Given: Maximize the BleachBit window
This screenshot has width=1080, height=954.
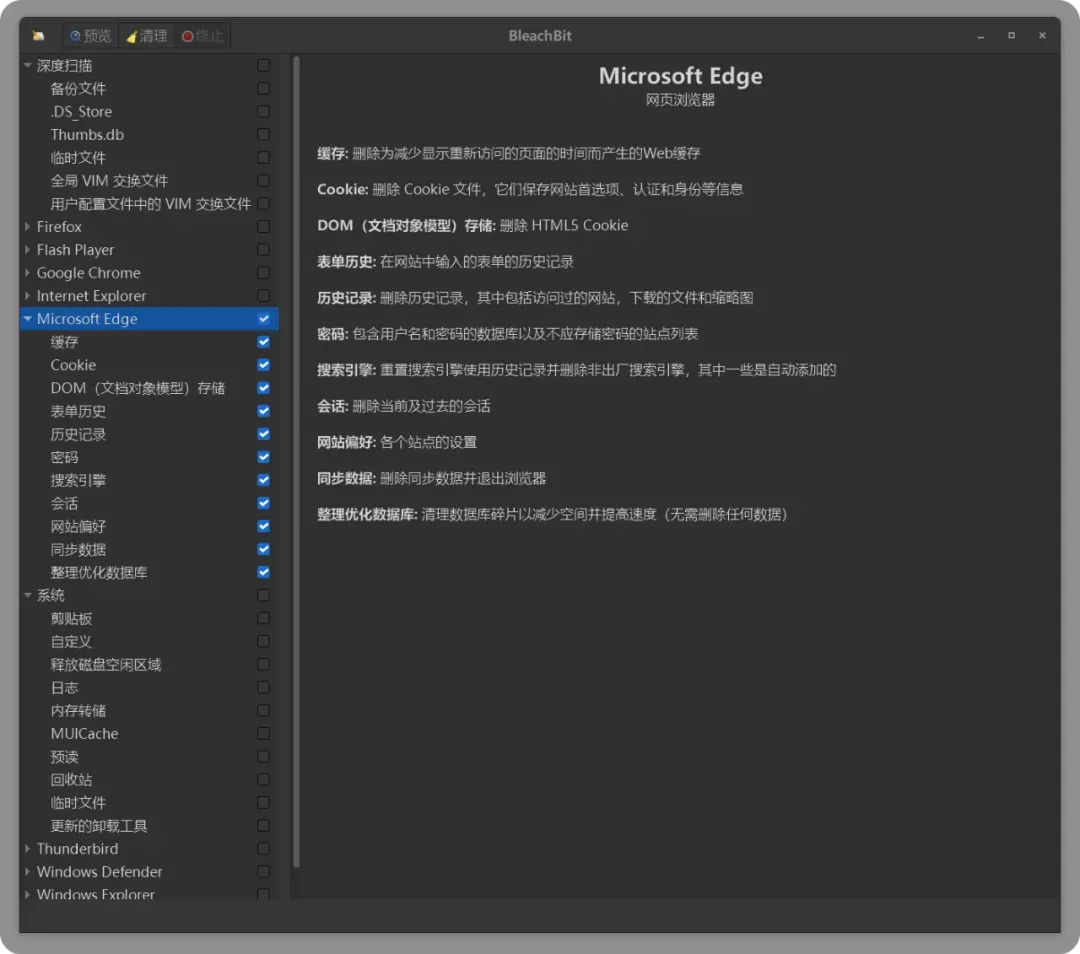Looking at the screenshot, I should (1011, 36).
